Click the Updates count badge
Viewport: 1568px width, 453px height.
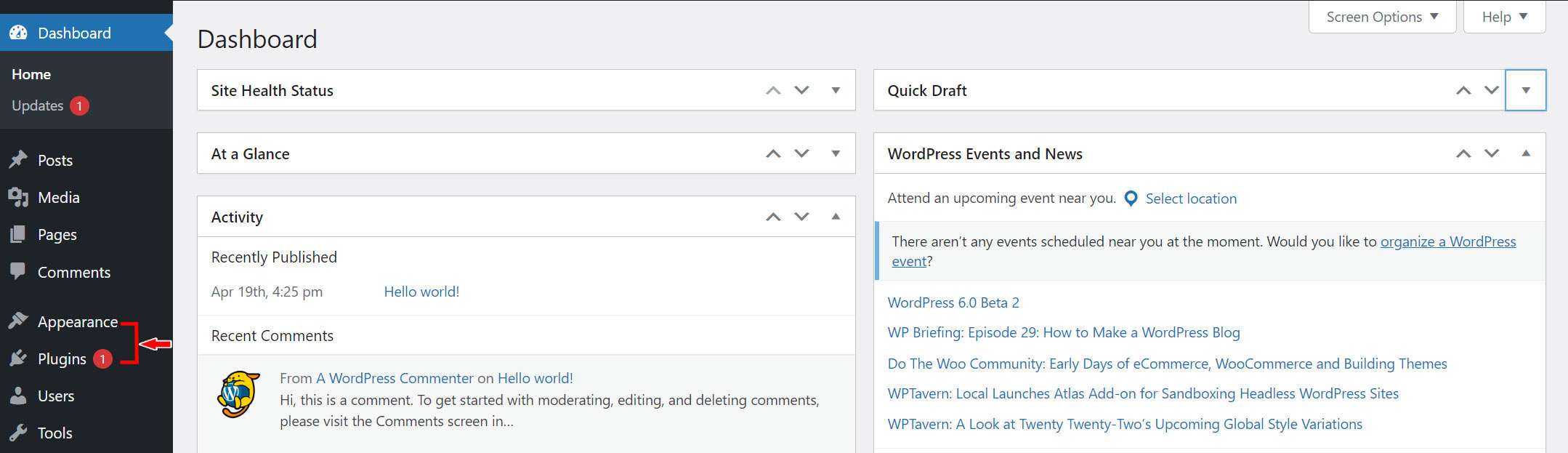[x=79, y=106]
